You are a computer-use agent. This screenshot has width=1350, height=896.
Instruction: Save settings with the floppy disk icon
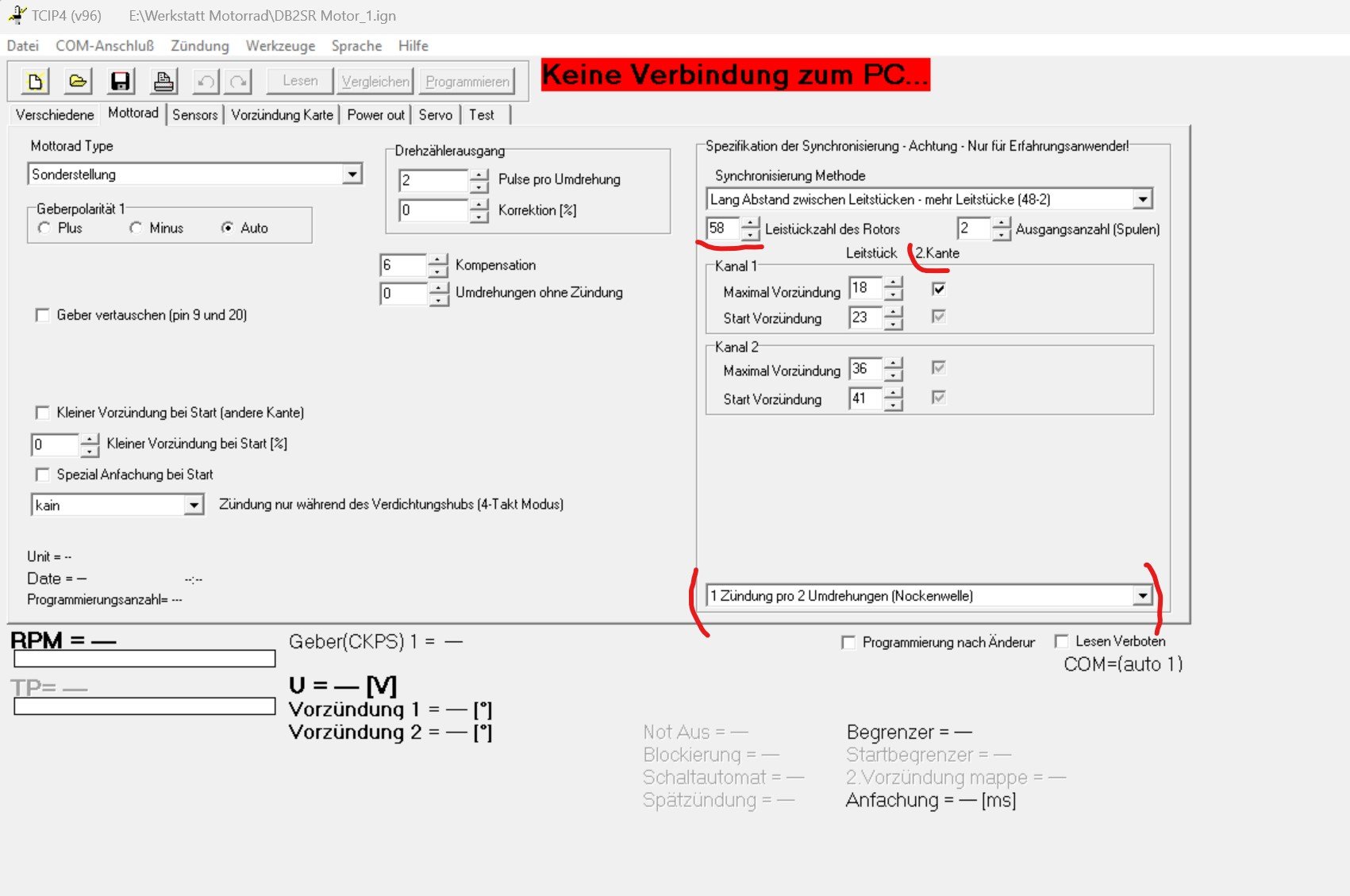(121, 81)
